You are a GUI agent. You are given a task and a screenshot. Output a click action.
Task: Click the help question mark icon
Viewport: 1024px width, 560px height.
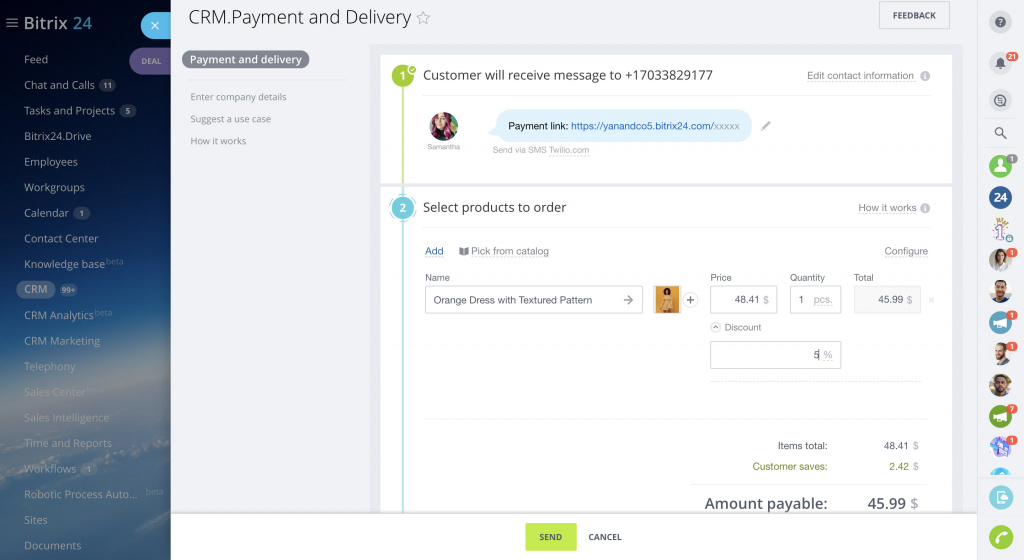[1000, 22]
